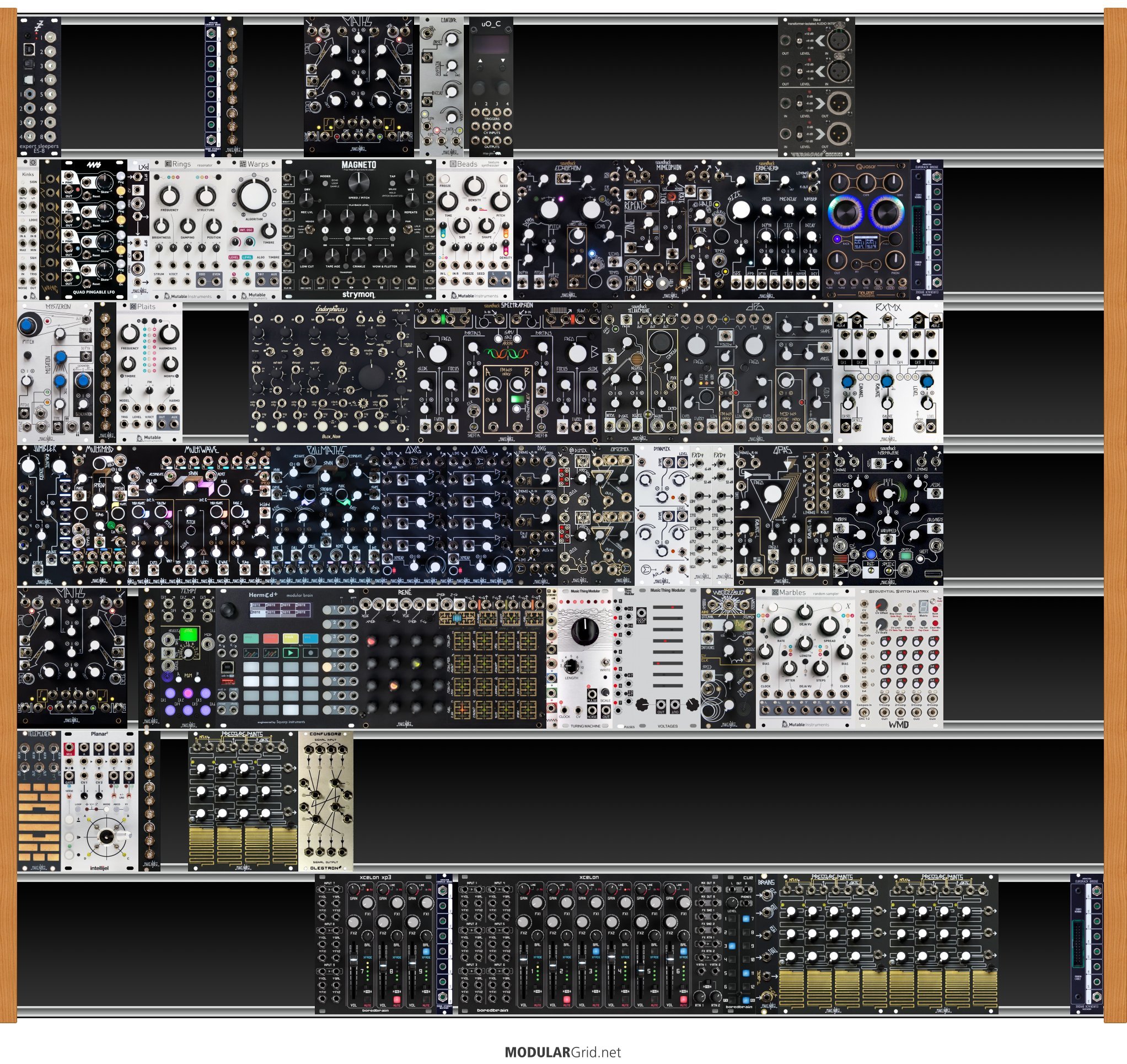Select the Hermod+ modular brain module
This screenshot has height=1064, width=1127.
(287, 658)
